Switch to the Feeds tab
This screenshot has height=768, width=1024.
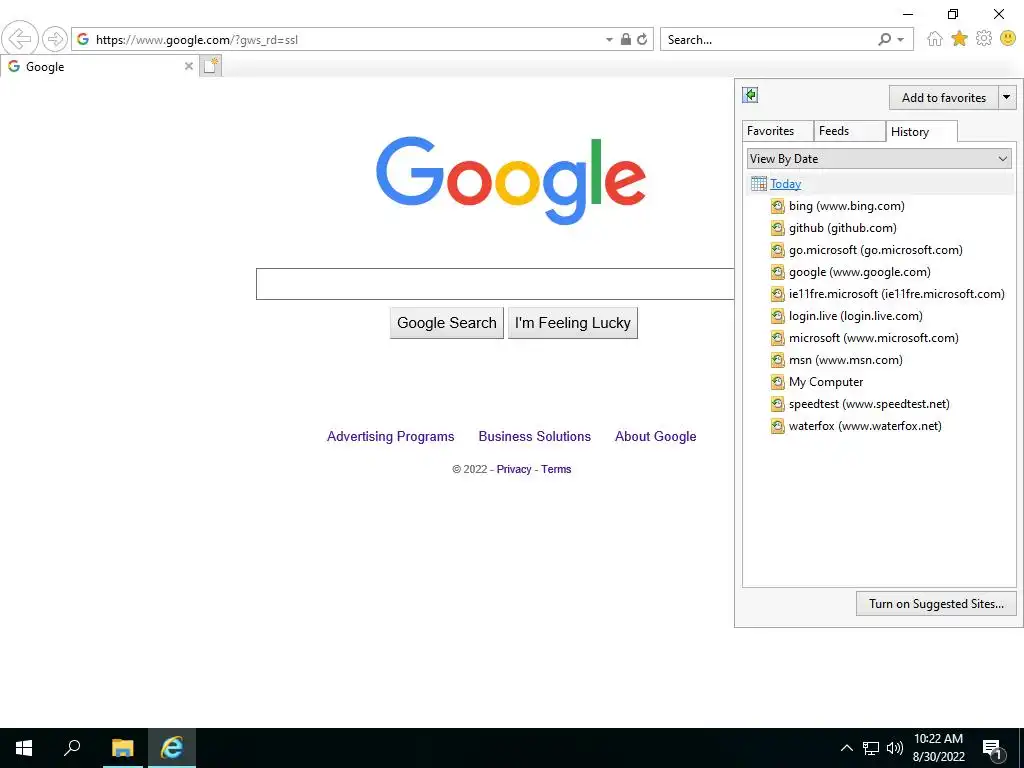click(849, 131)
